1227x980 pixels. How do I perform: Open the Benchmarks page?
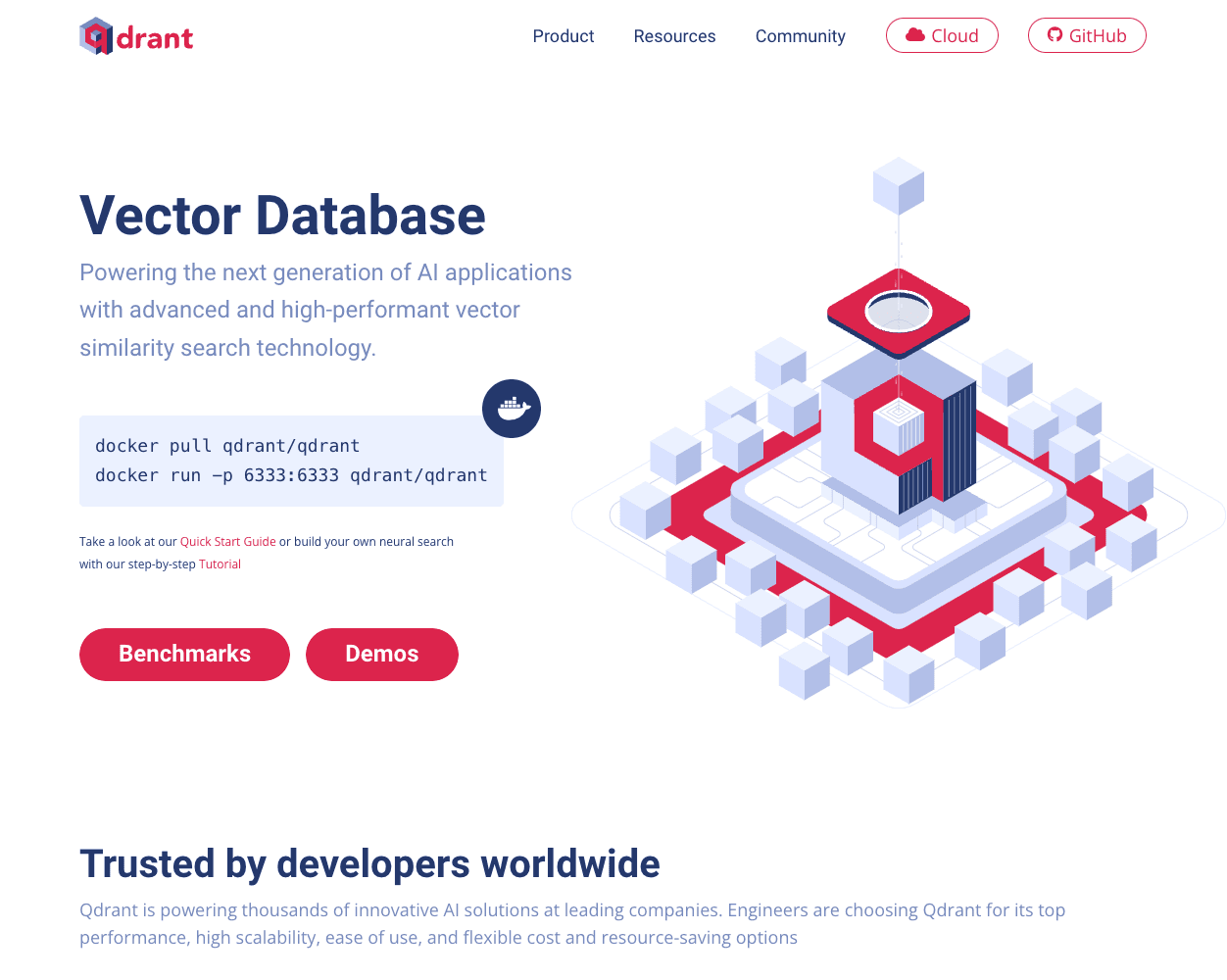pyautogui.click(x=184, y=655)
